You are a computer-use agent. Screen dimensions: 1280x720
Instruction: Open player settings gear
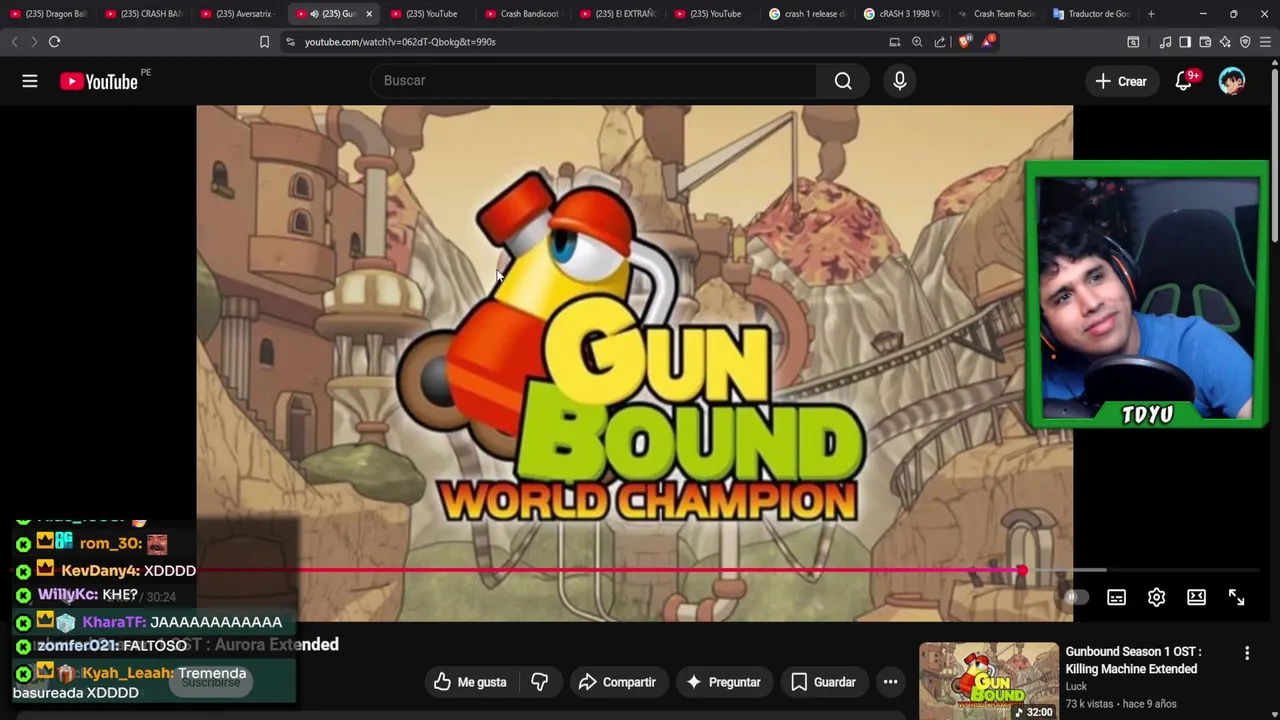[x=1156, y=597]
